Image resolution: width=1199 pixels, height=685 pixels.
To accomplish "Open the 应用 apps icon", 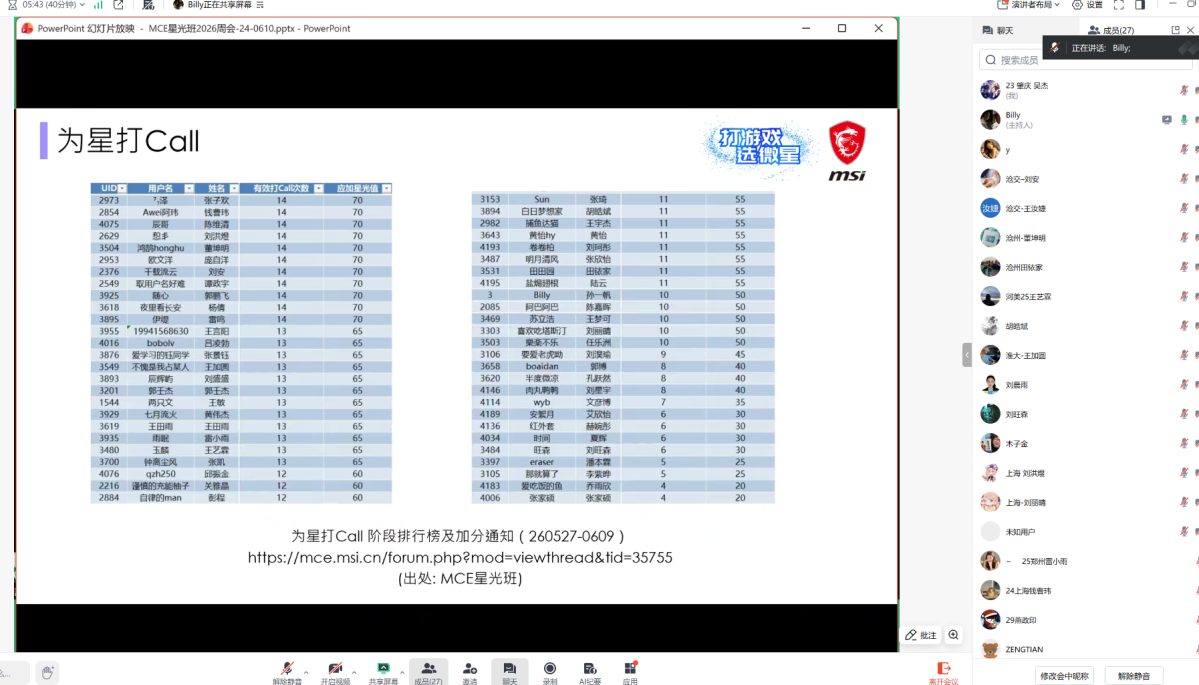I will coord(630,671).
